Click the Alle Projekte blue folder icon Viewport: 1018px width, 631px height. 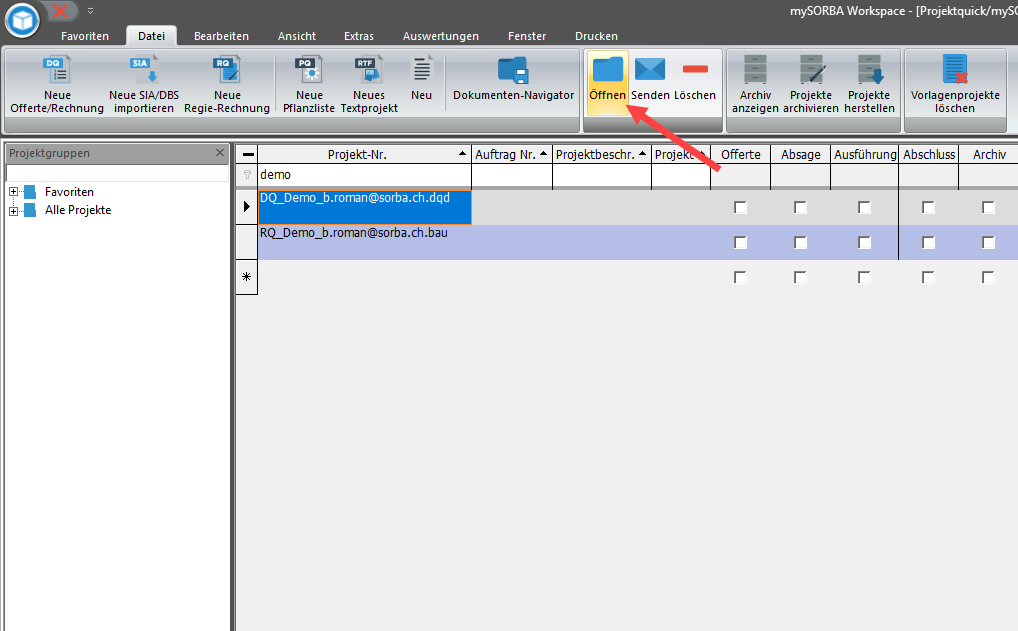click(30, 210)
